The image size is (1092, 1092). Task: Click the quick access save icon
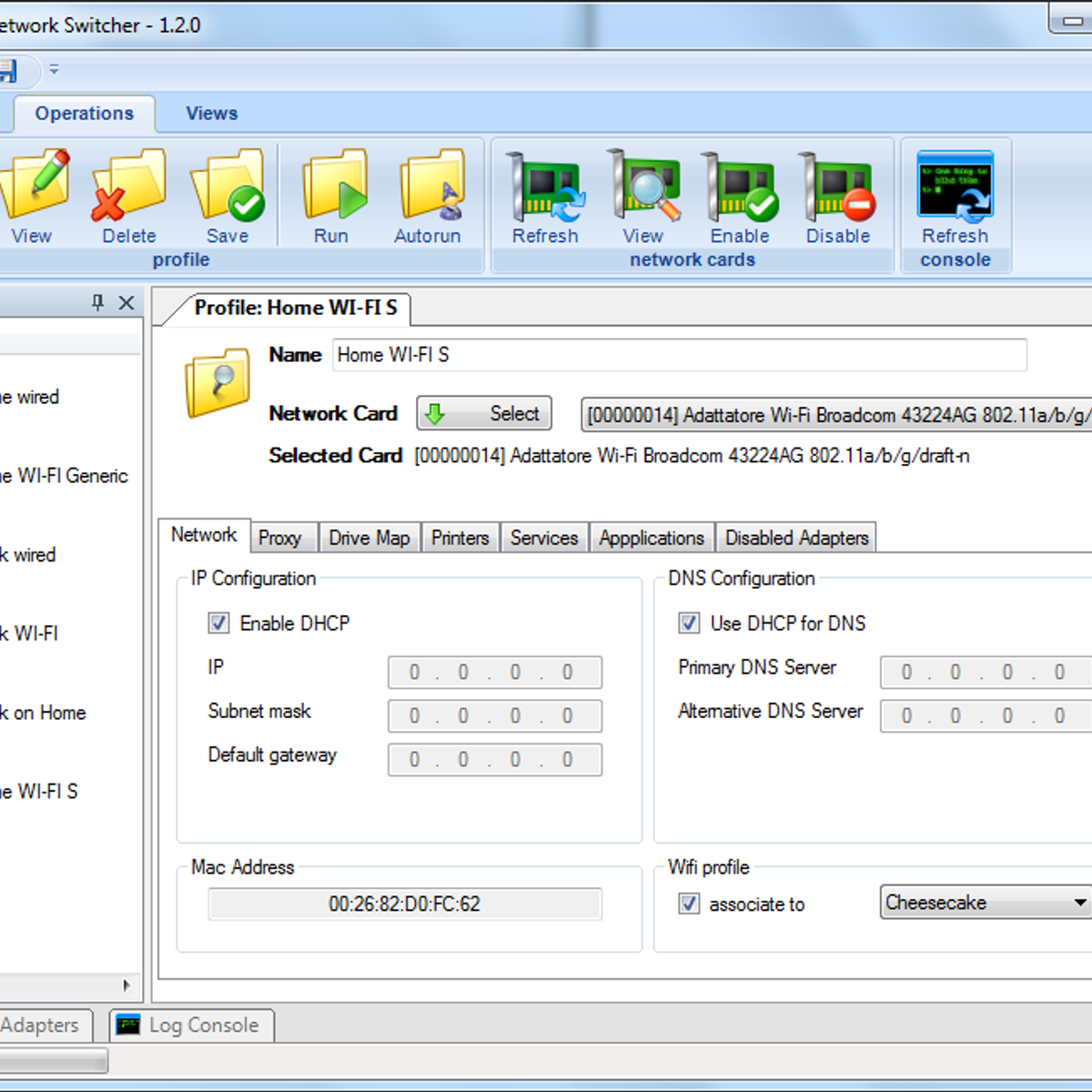[7, 70]
